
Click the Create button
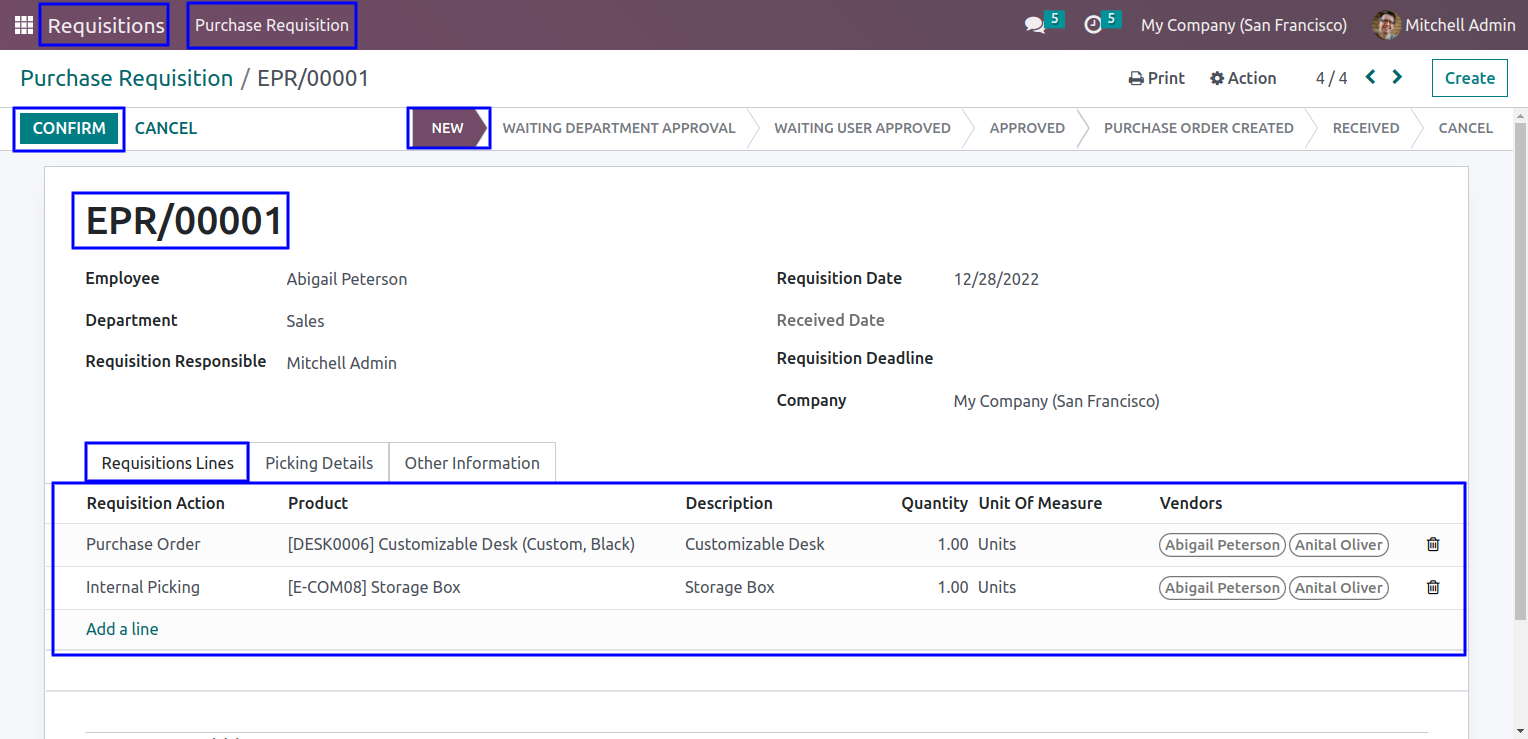pyautogui.click(x=1470, y=78)
